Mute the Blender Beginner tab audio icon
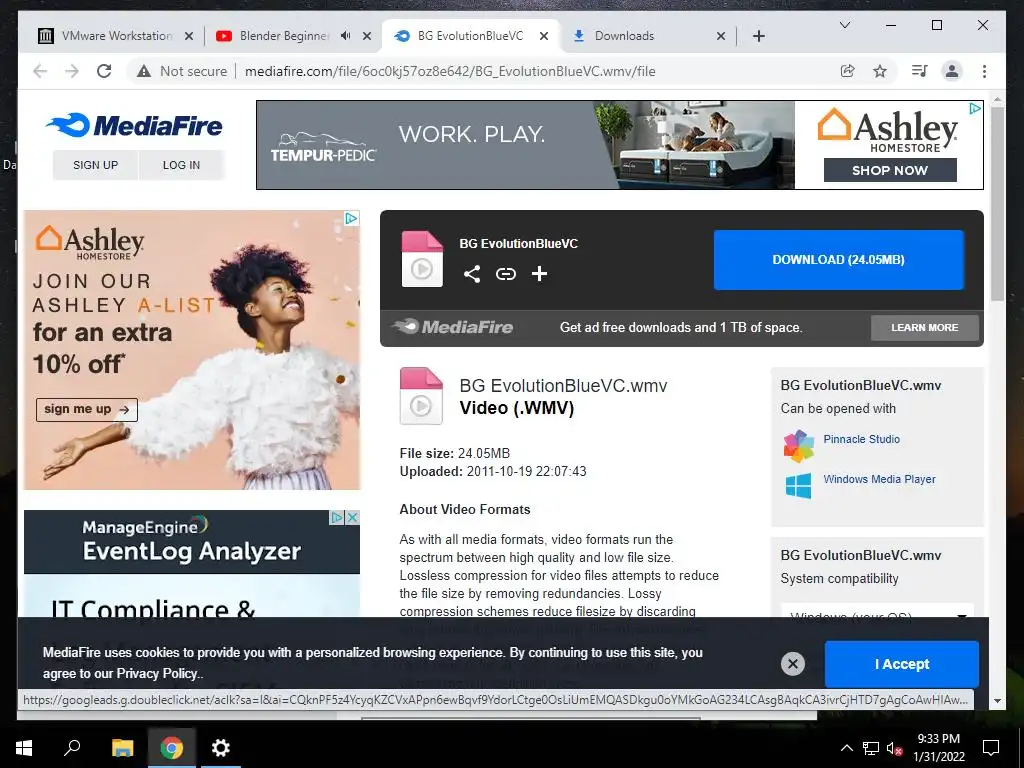This screenshot has height=768, width=1024. click(345, 36)
